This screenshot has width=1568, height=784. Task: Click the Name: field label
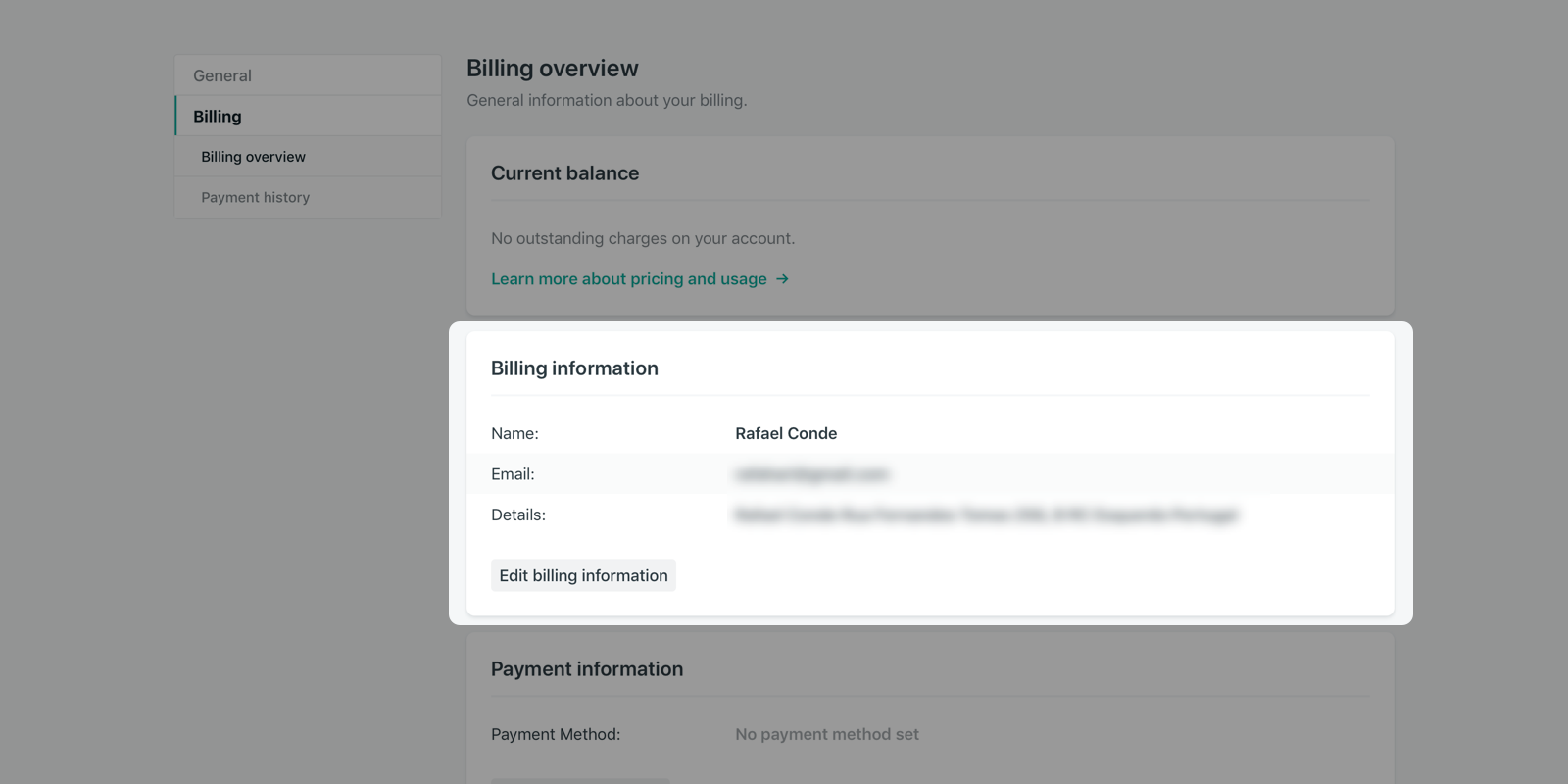pyautogui.click(x=514, y=433)
